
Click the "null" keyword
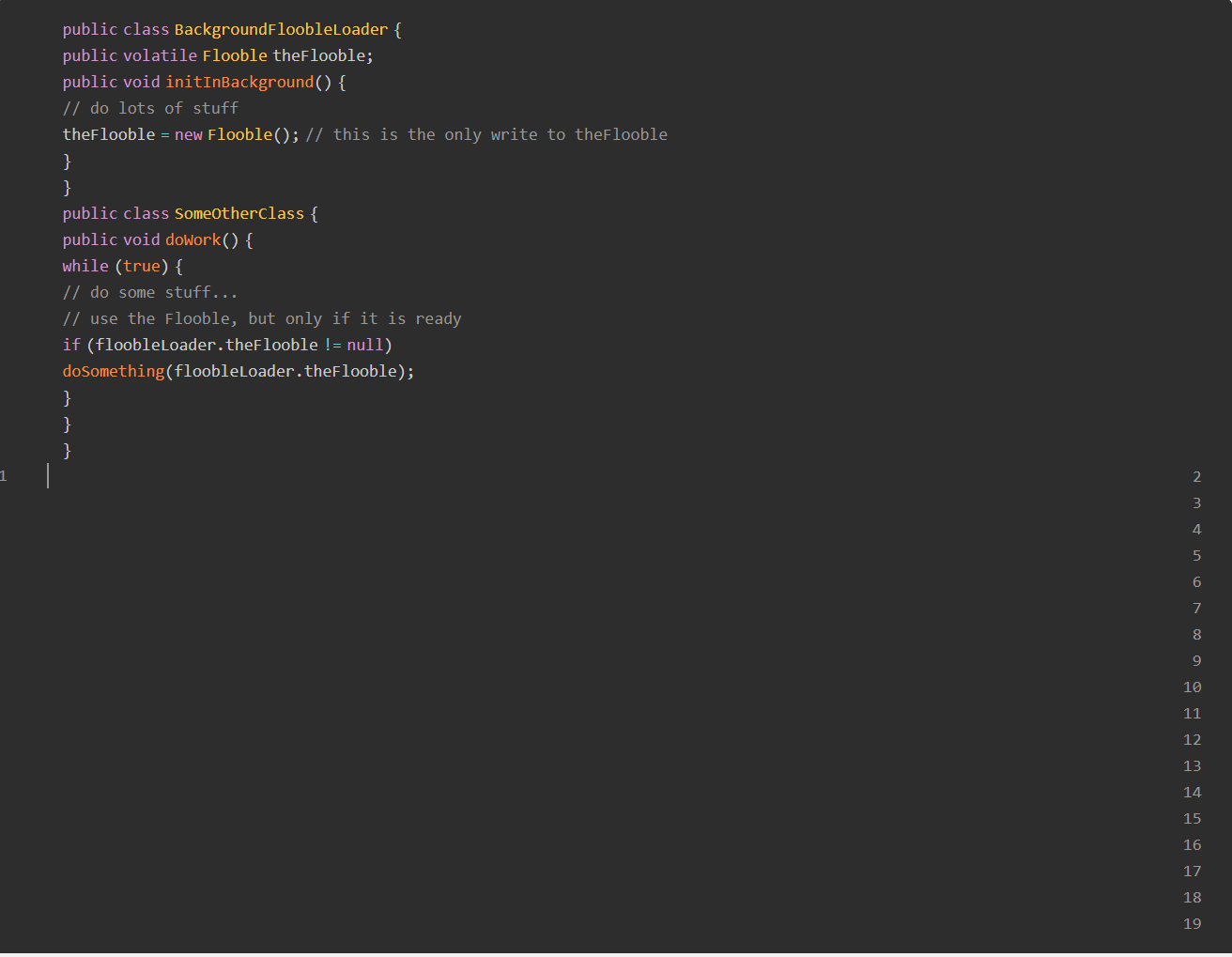click(x=365, y=345)
